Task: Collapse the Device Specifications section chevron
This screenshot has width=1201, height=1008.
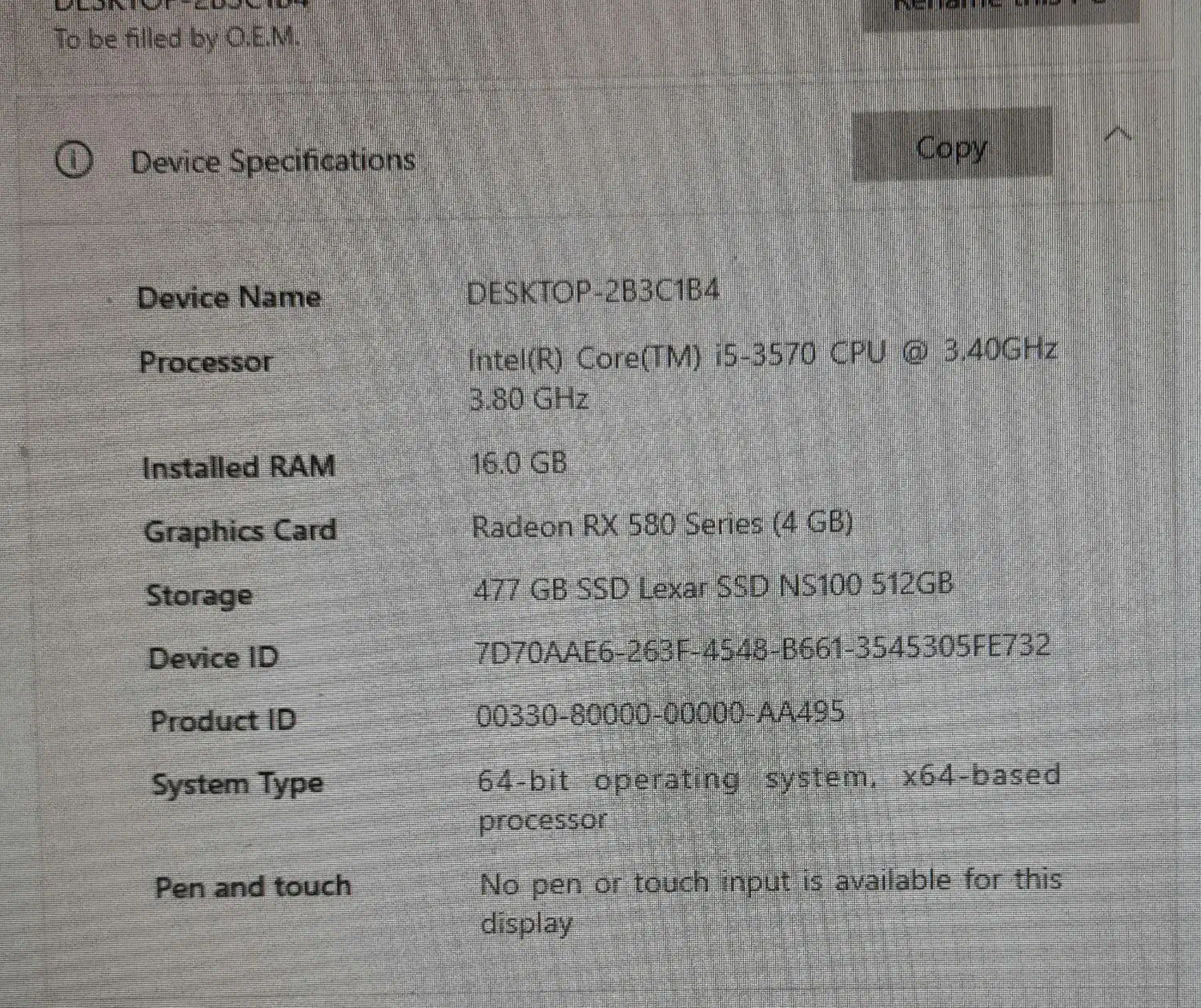Action: tap(1117, 135)
